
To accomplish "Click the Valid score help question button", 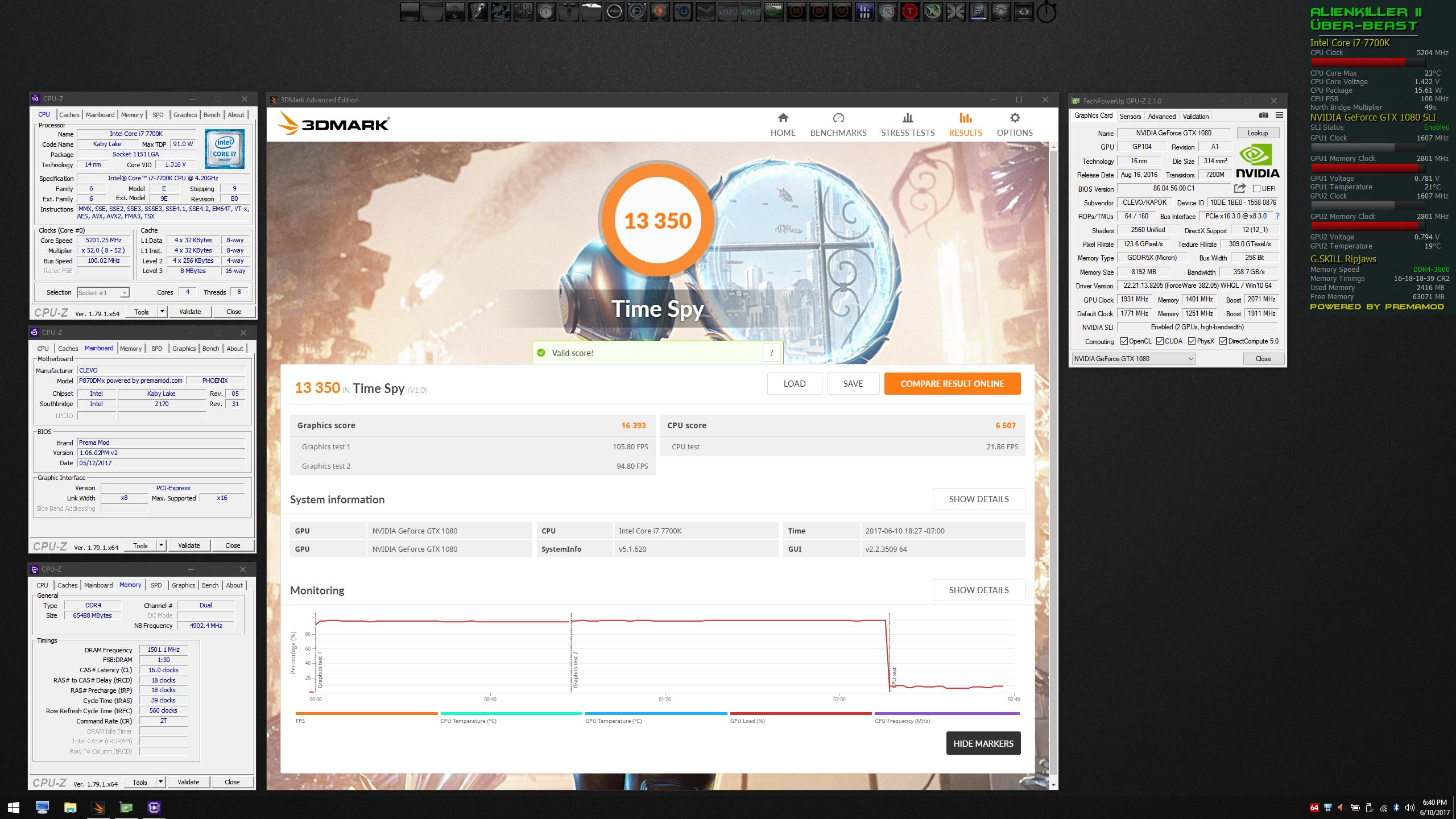I will coord(771,353).
